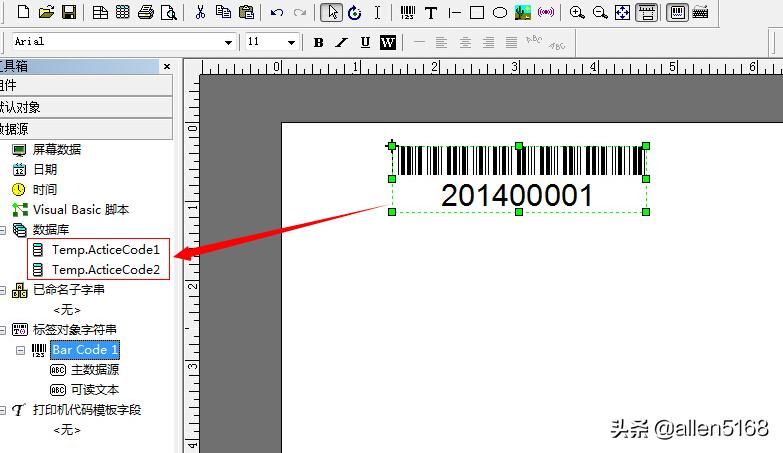Close the toolbox panel
The image size is (783, 453).
tap(167, 66)
